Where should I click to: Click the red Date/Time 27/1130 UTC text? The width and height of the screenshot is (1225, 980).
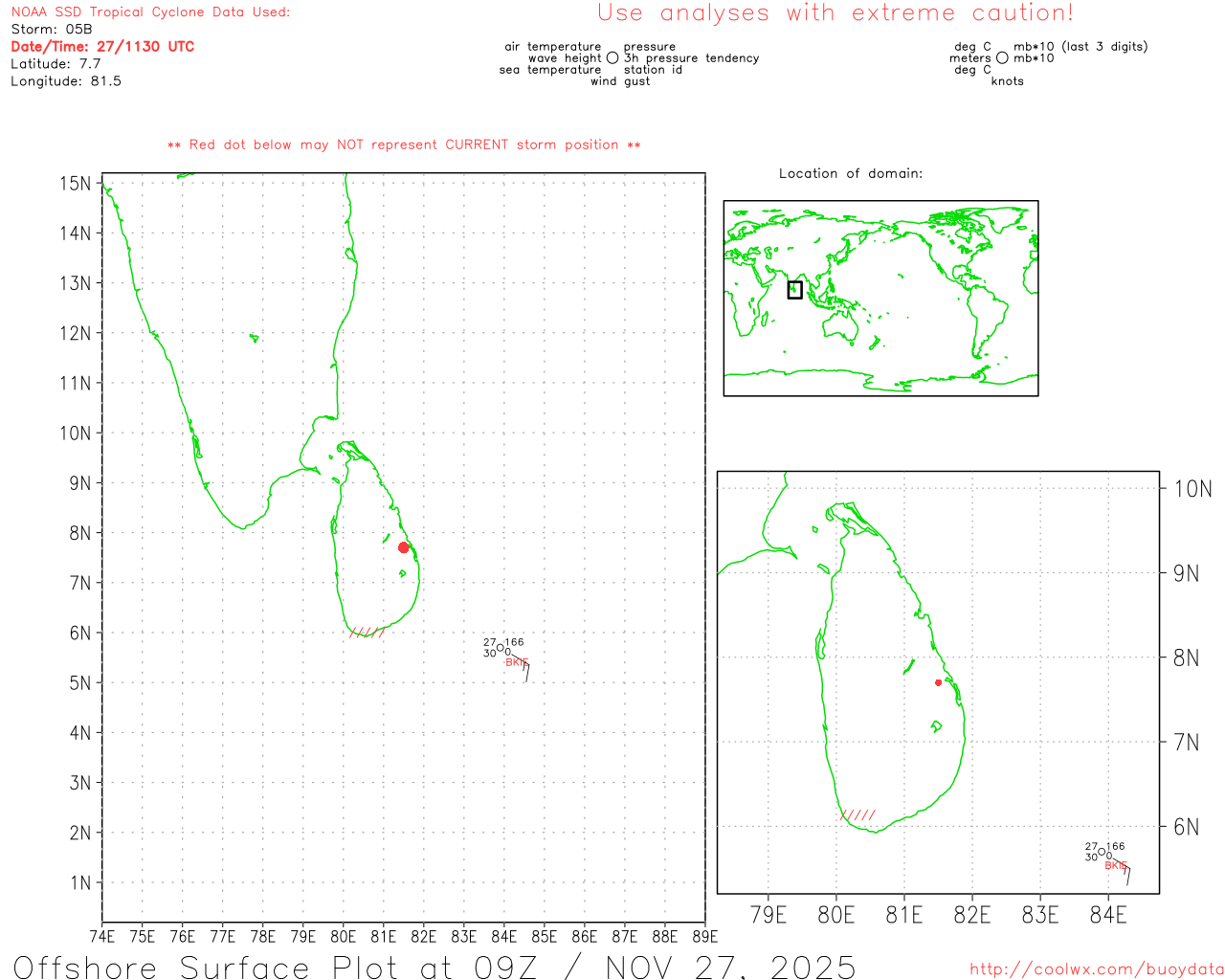tap(102, 46)
